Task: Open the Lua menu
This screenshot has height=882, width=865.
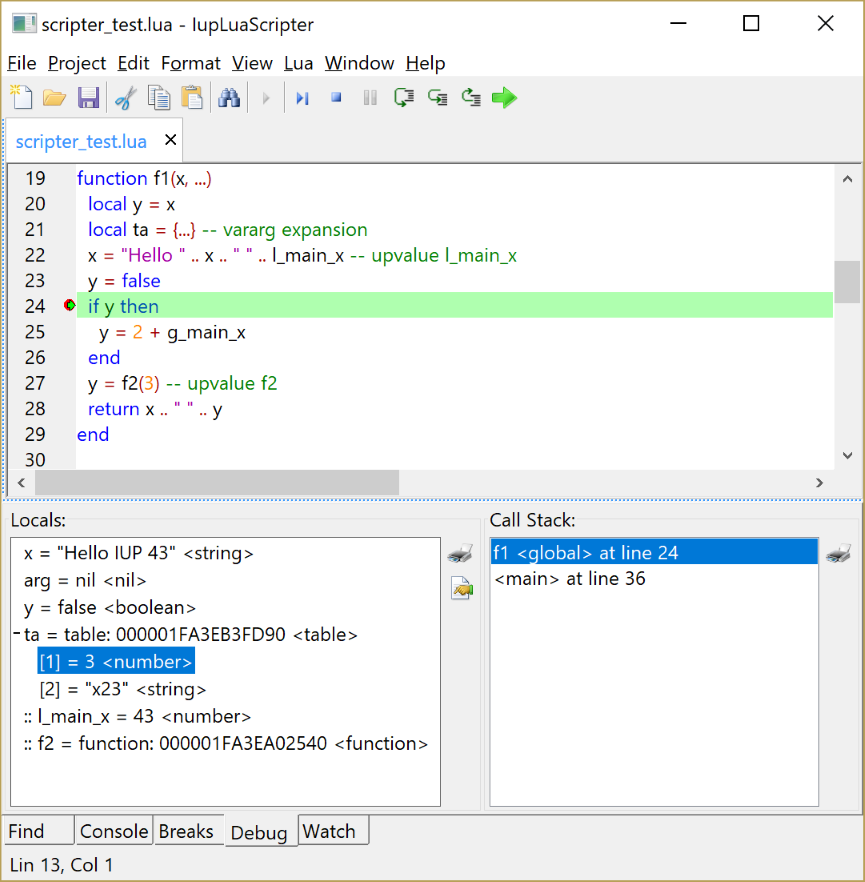Action: 298,63
